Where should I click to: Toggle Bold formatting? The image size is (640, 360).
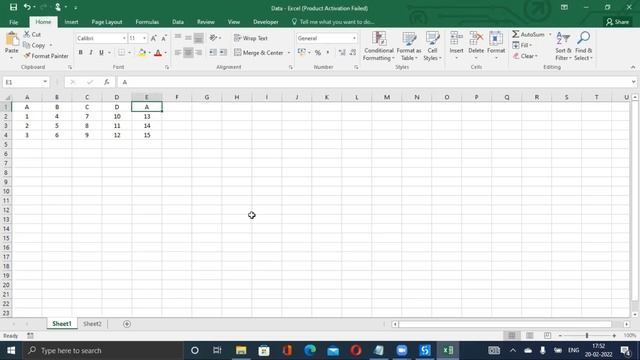click(x=80, y=53)
